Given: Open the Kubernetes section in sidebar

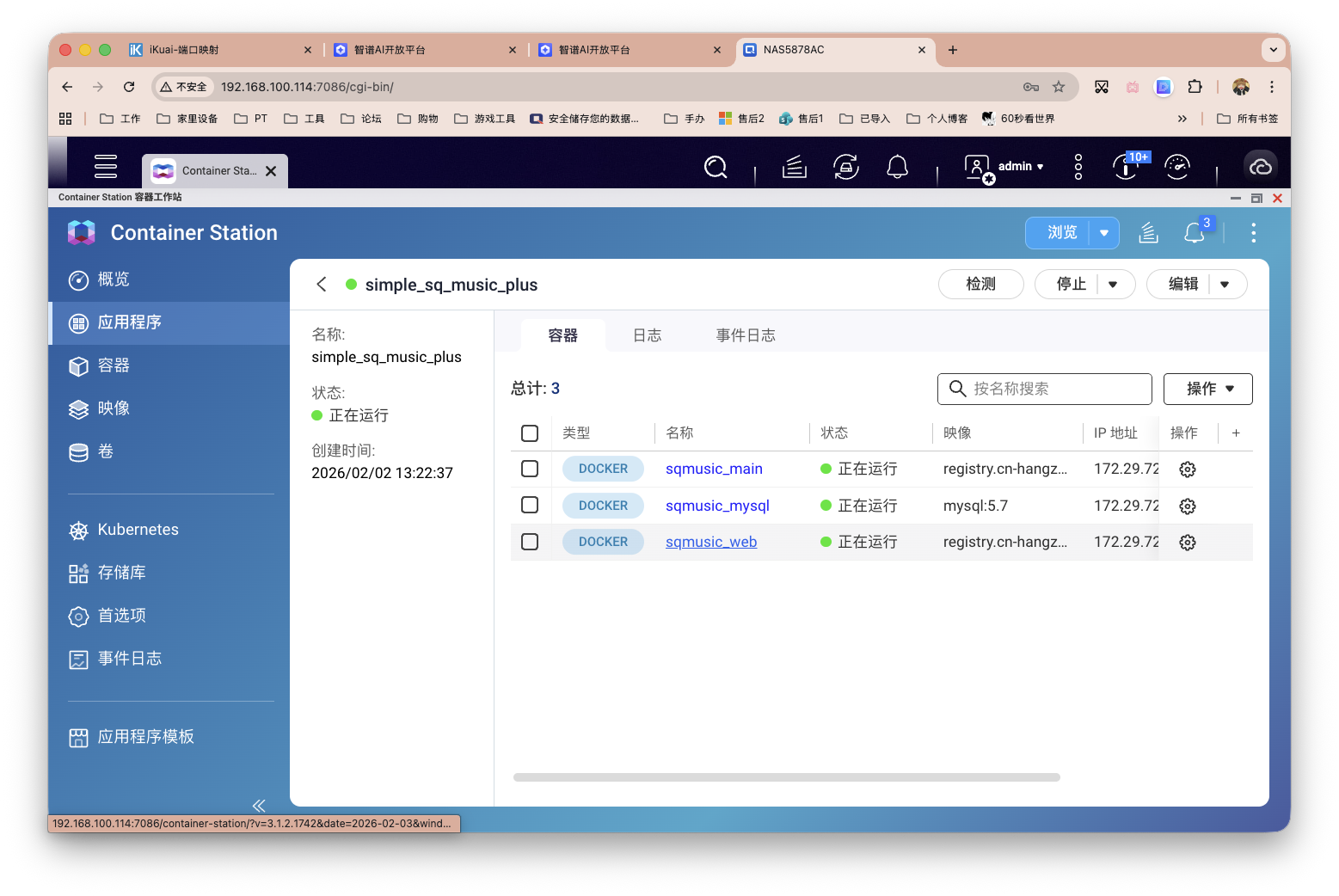Looking at the screenshot, I should 138,530.
